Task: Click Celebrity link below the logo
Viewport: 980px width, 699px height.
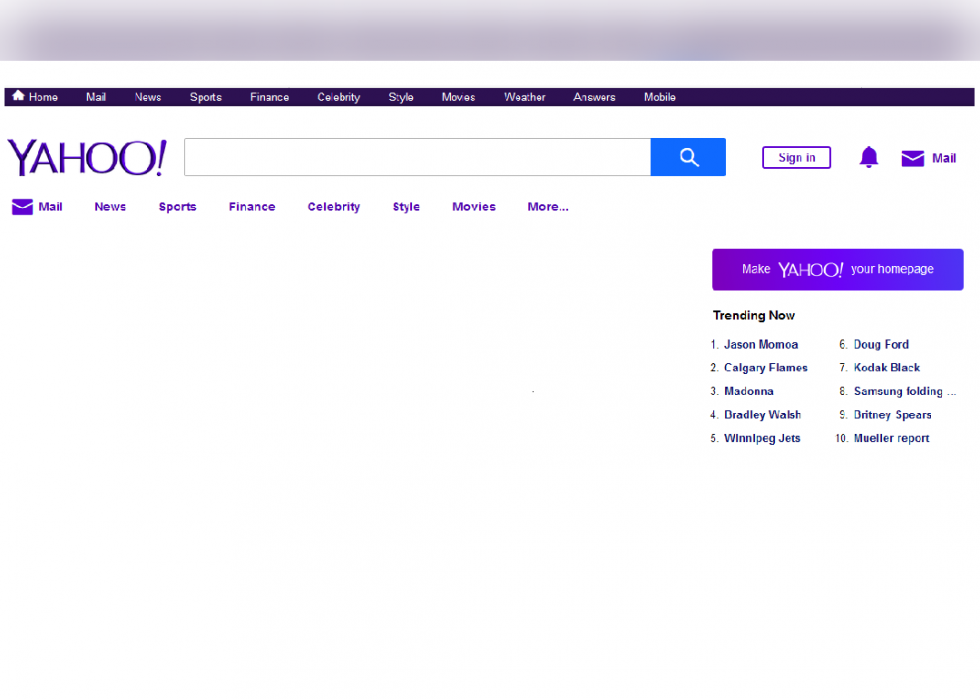Action: (x=334, y=207)
